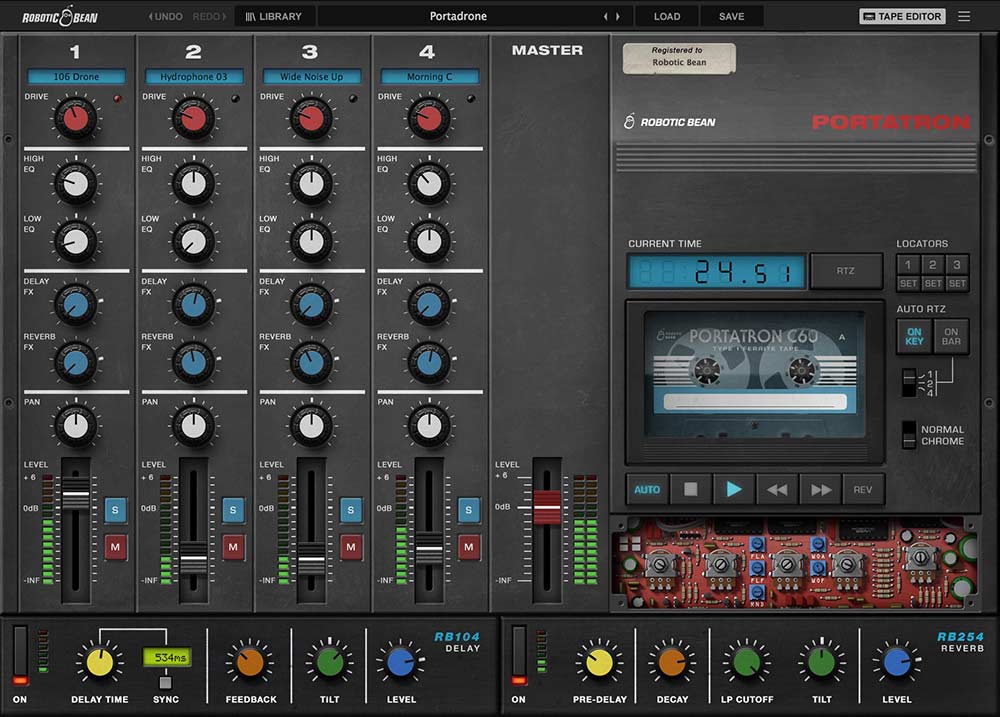
Task: Click the Wide Noise Up label on channel 3
Action: click(x=311, y=76)
